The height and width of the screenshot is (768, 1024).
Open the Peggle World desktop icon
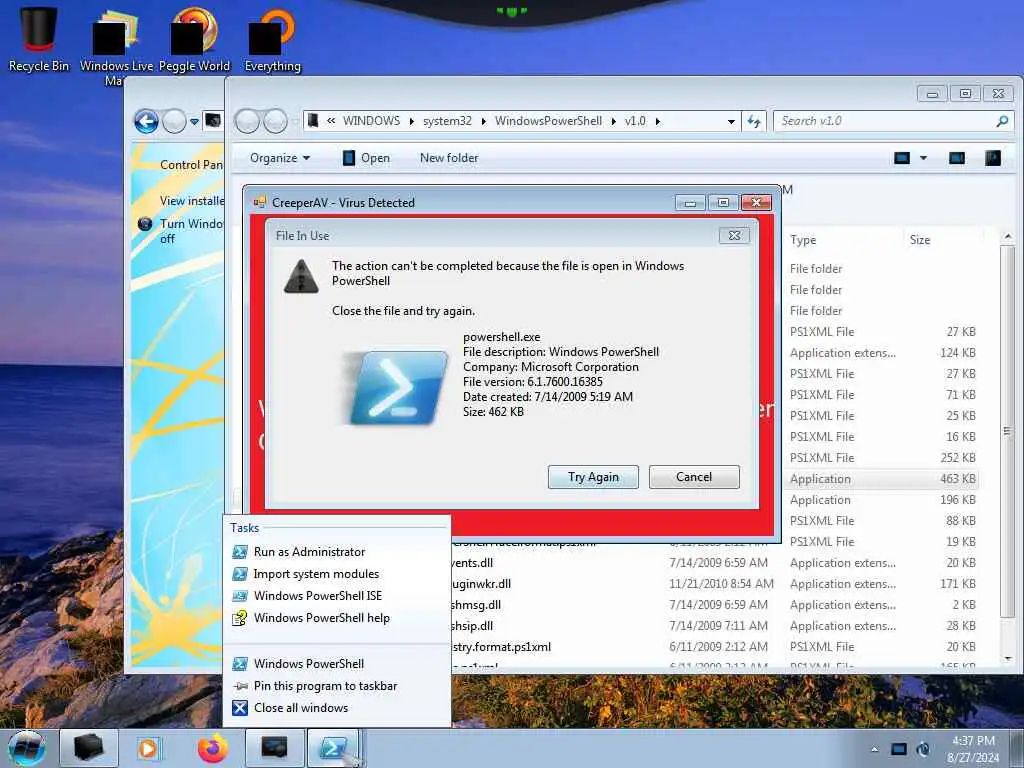point(194,38)
